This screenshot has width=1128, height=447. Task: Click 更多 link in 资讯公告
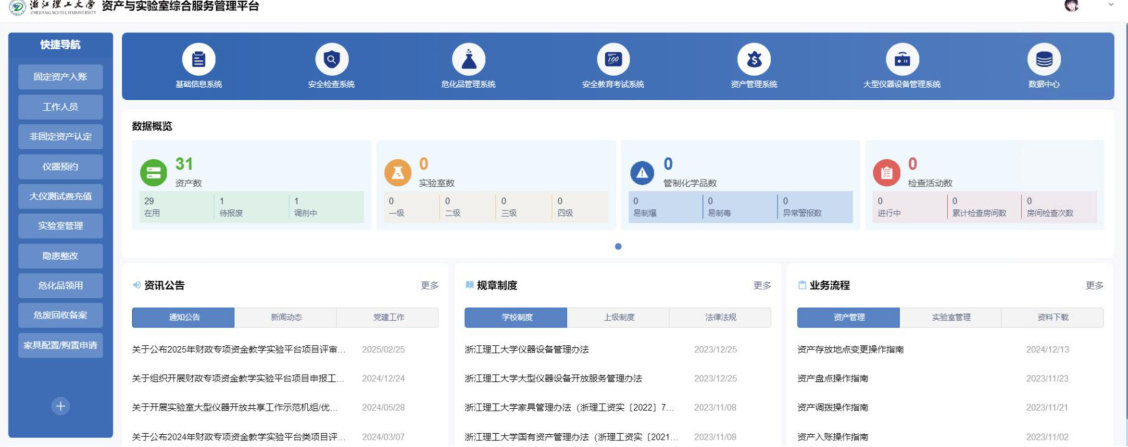[429, 286]
